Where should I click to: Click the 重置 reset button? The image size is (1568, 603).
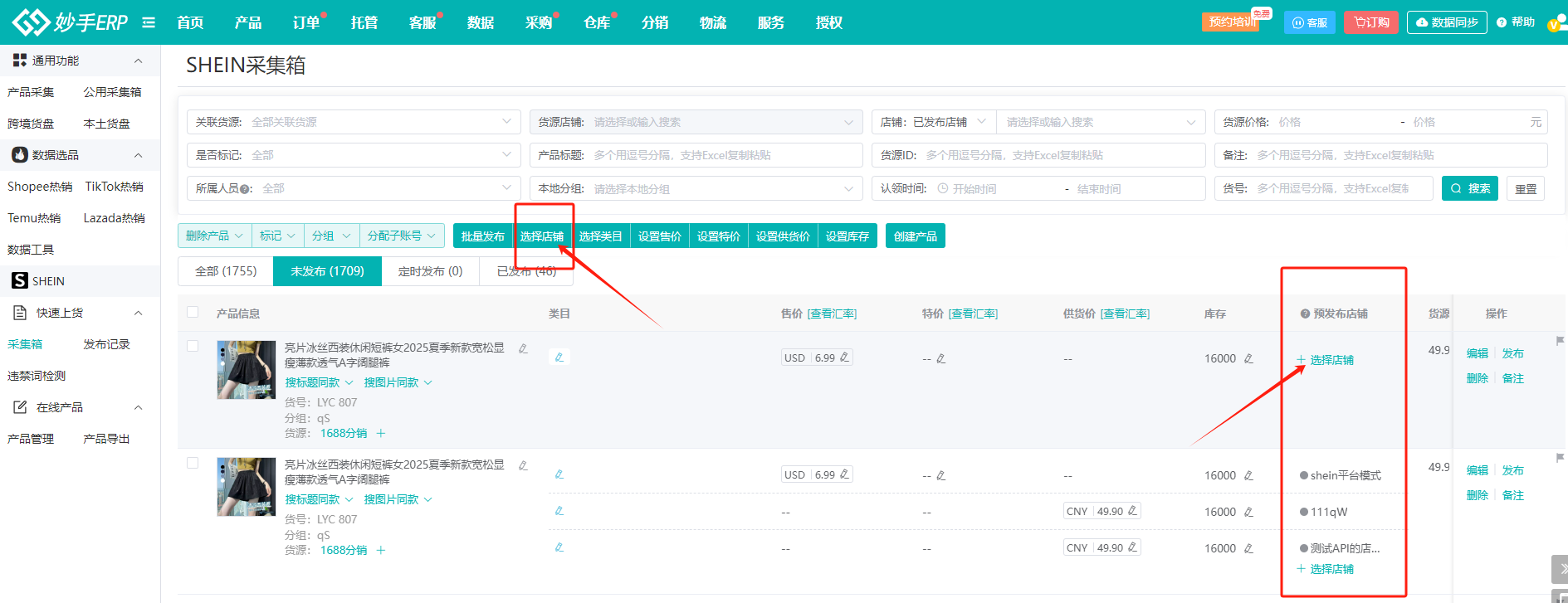pos(1526,188)
